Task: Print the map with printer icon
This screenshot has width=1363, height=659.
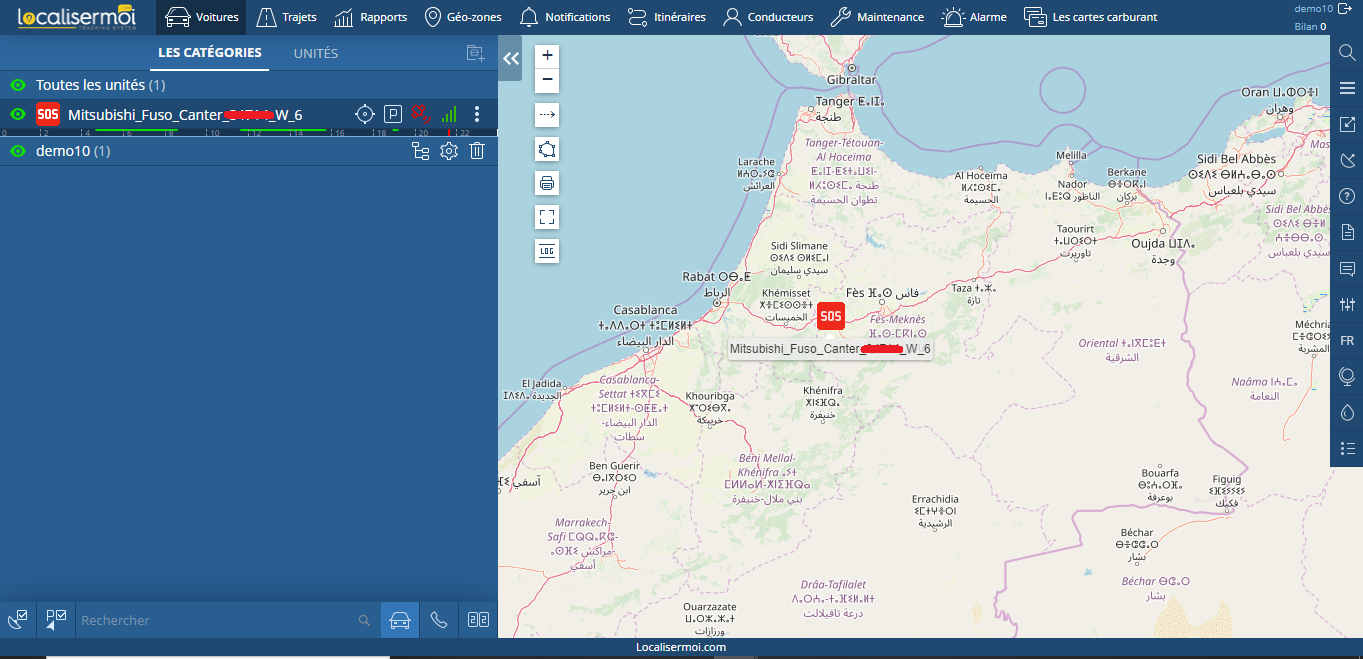Action: 547,183
